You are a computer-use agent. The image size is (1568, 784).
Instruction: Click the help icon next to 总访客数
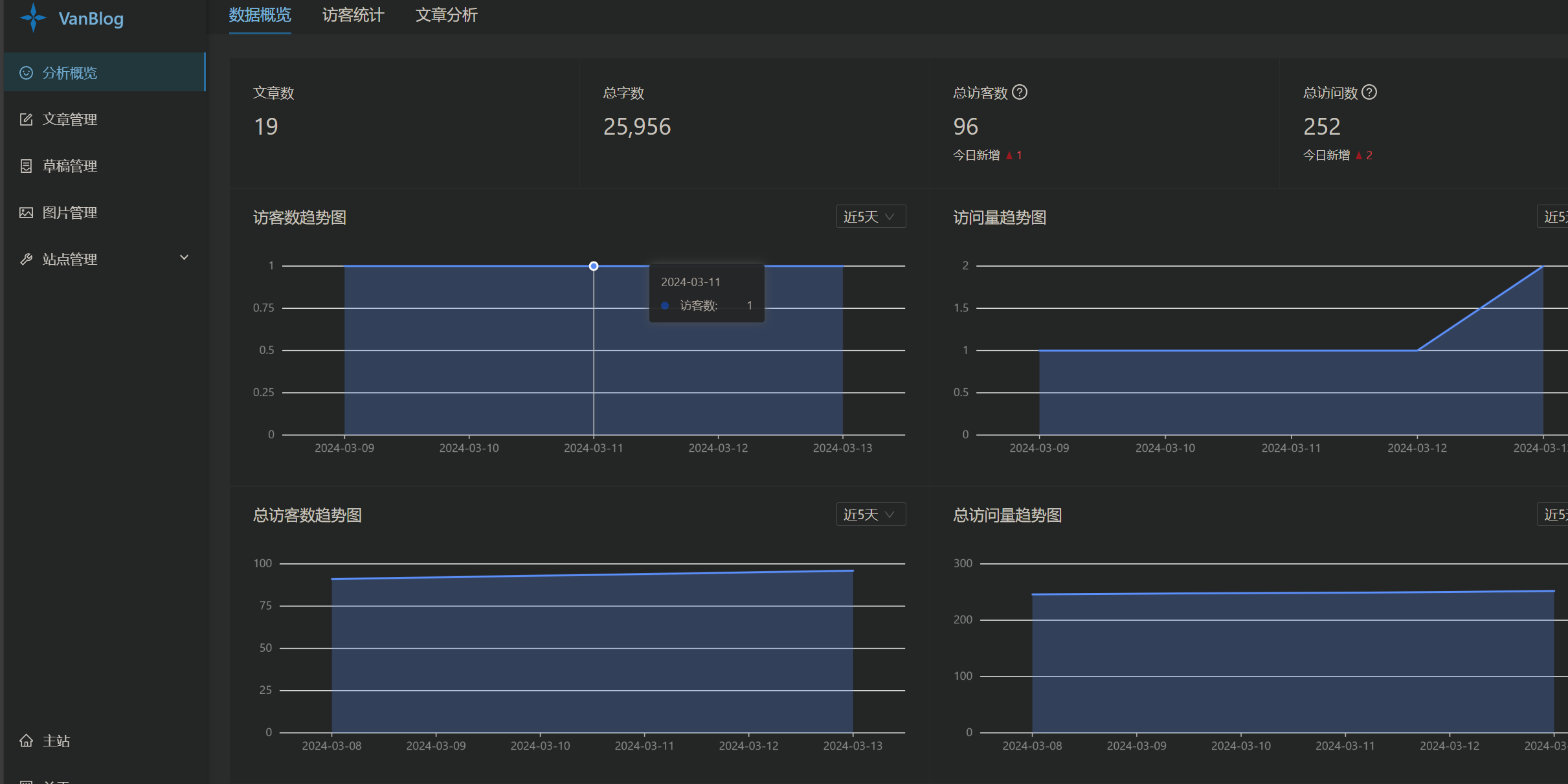1020,93
